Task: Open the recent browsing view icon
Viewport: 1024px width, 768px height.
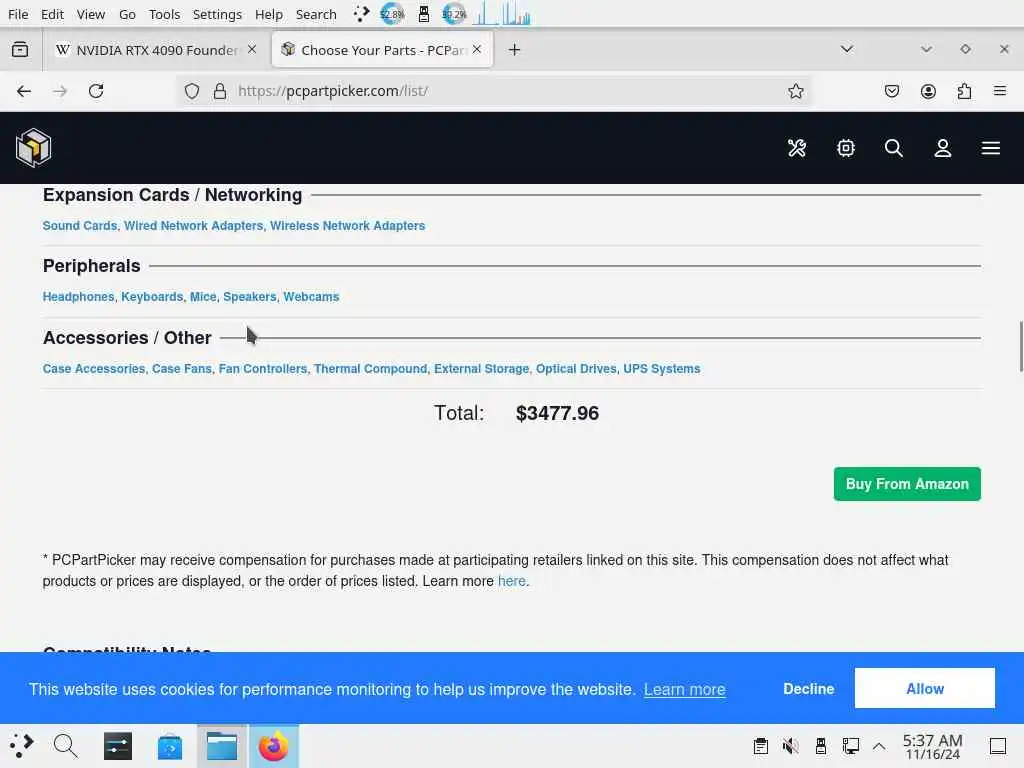Action: tap(20, 50)
